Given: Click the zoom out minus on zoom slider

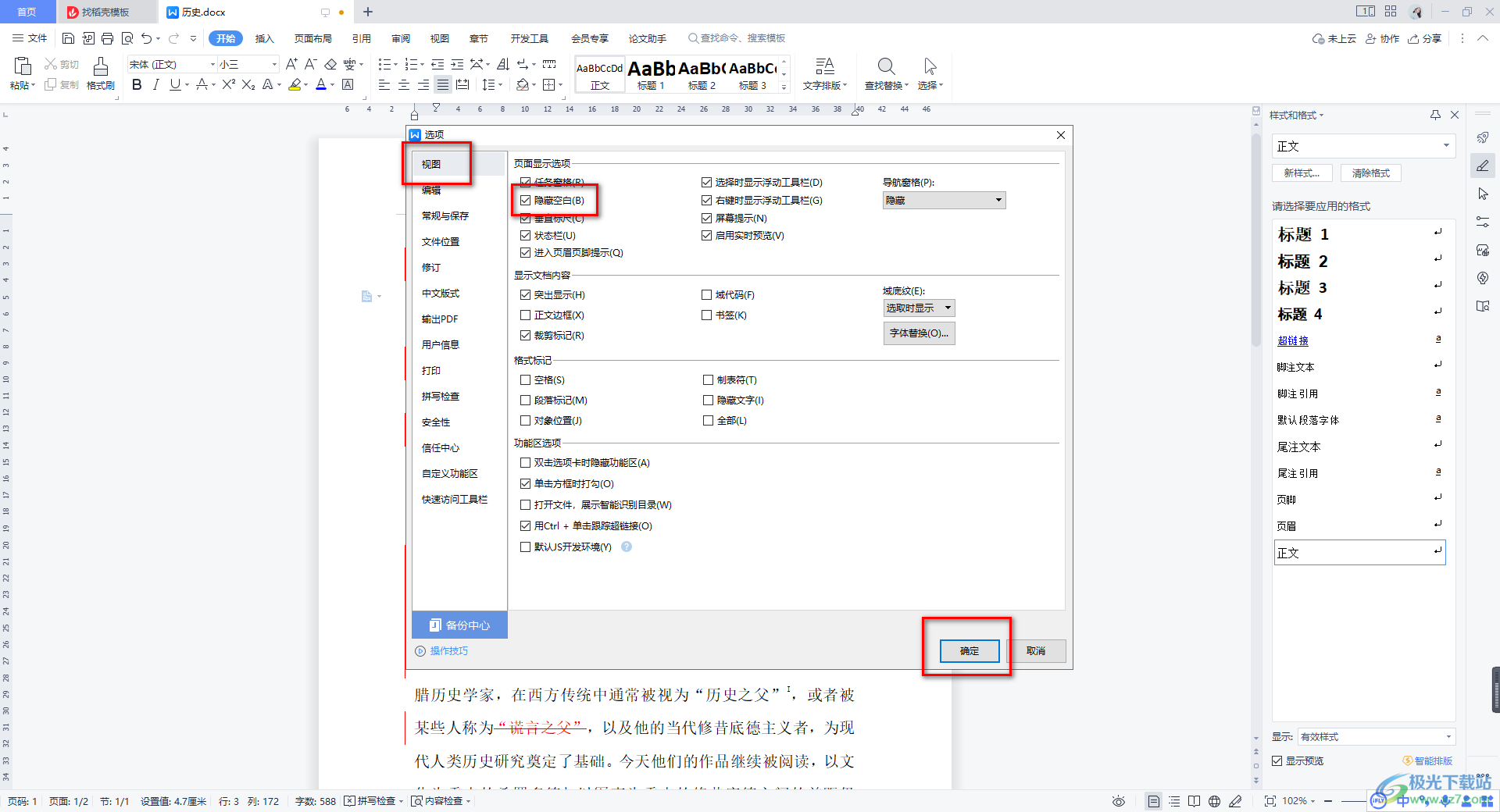Looking at the screenshot, I should tap(1328, 801).
